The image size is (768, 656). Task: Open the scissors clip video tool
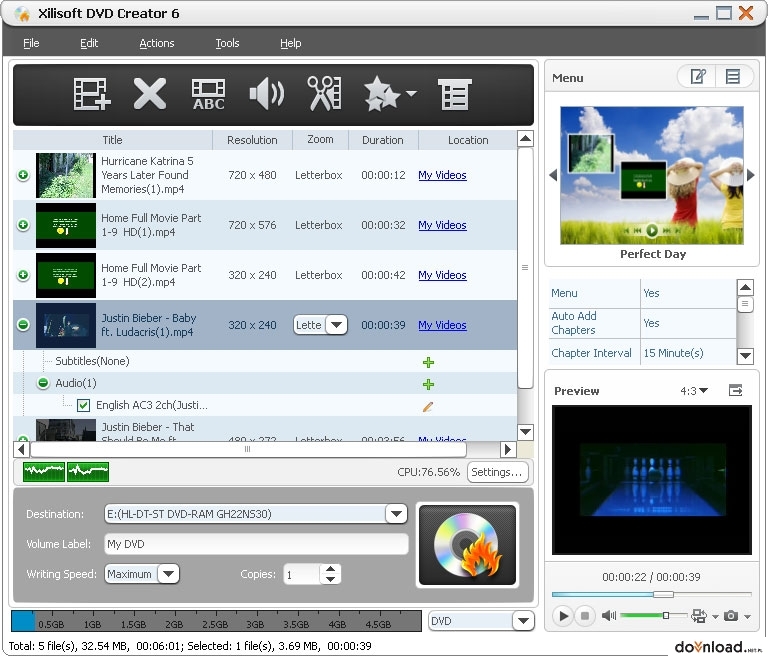[324, 93]
